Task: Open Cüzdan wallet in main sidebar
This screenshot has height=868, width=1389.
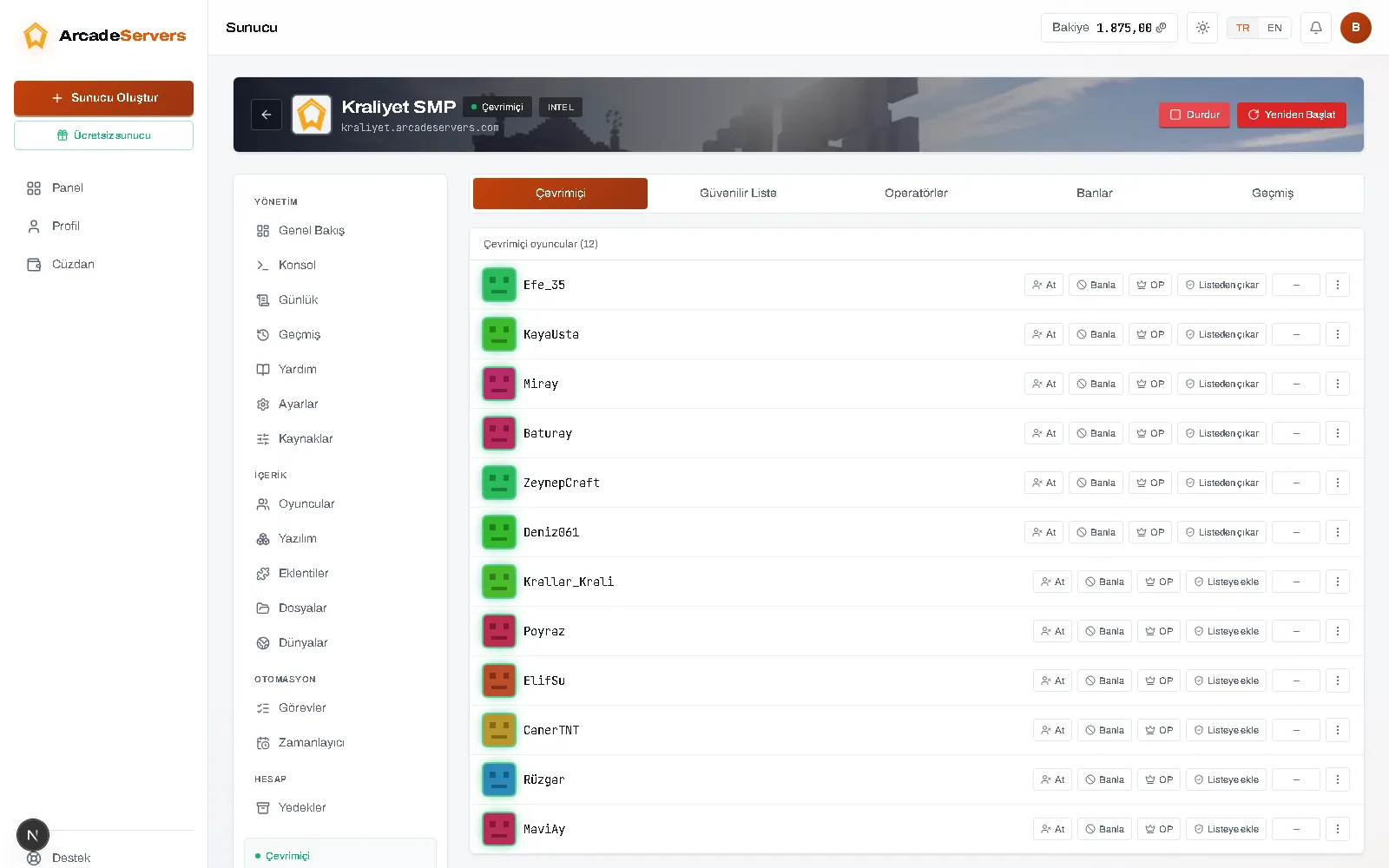Action: coord(103,264)
